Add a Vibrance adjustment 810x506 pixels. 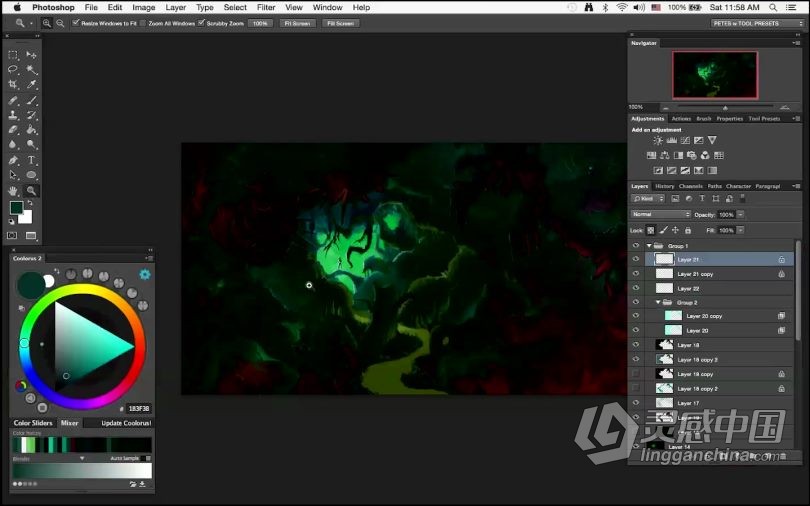712,140
